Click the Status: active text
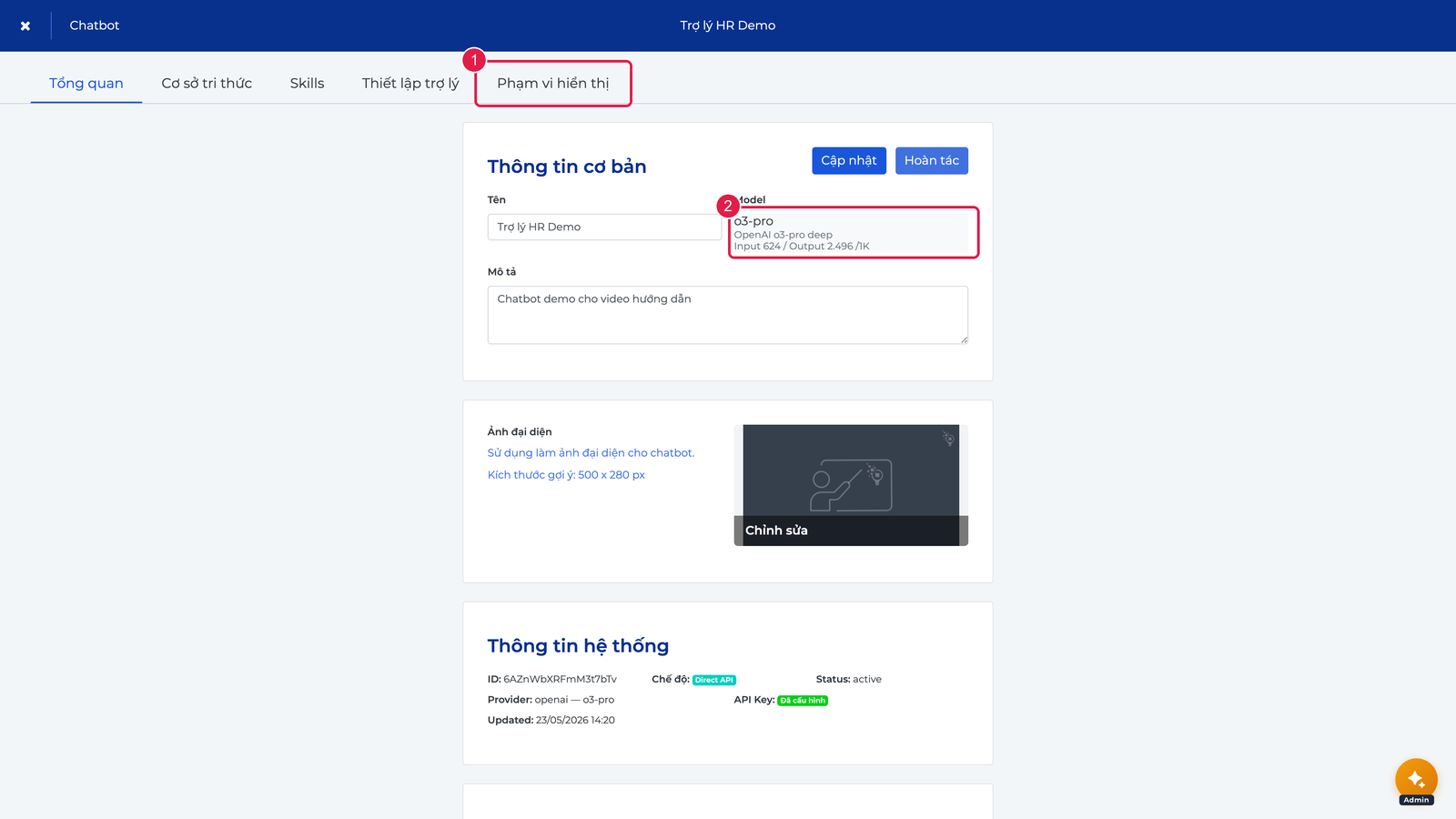 849,679
